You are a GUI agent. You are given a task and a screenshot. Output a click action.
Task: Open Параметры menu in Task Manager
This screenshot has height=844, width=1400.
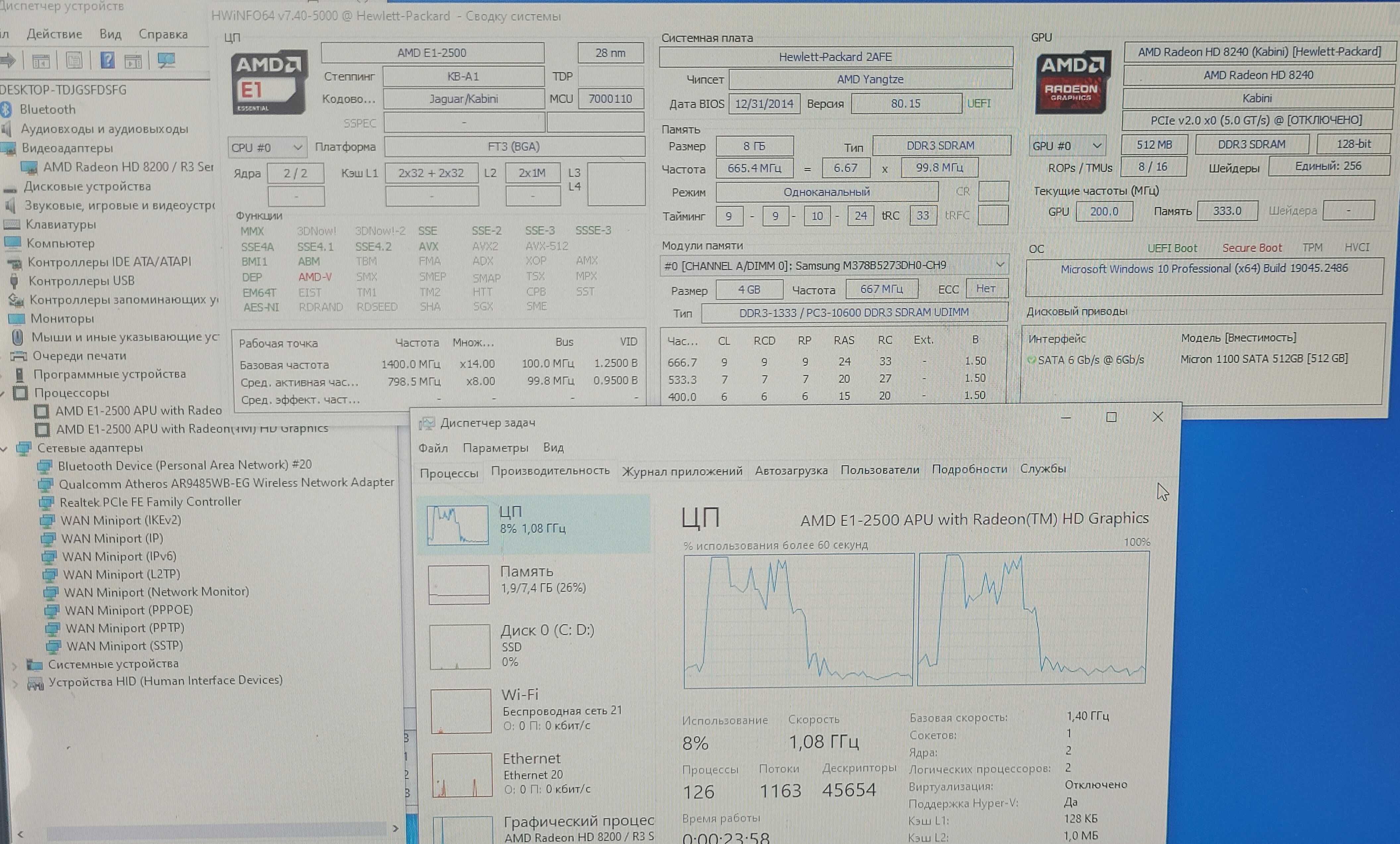pos(495,448)
